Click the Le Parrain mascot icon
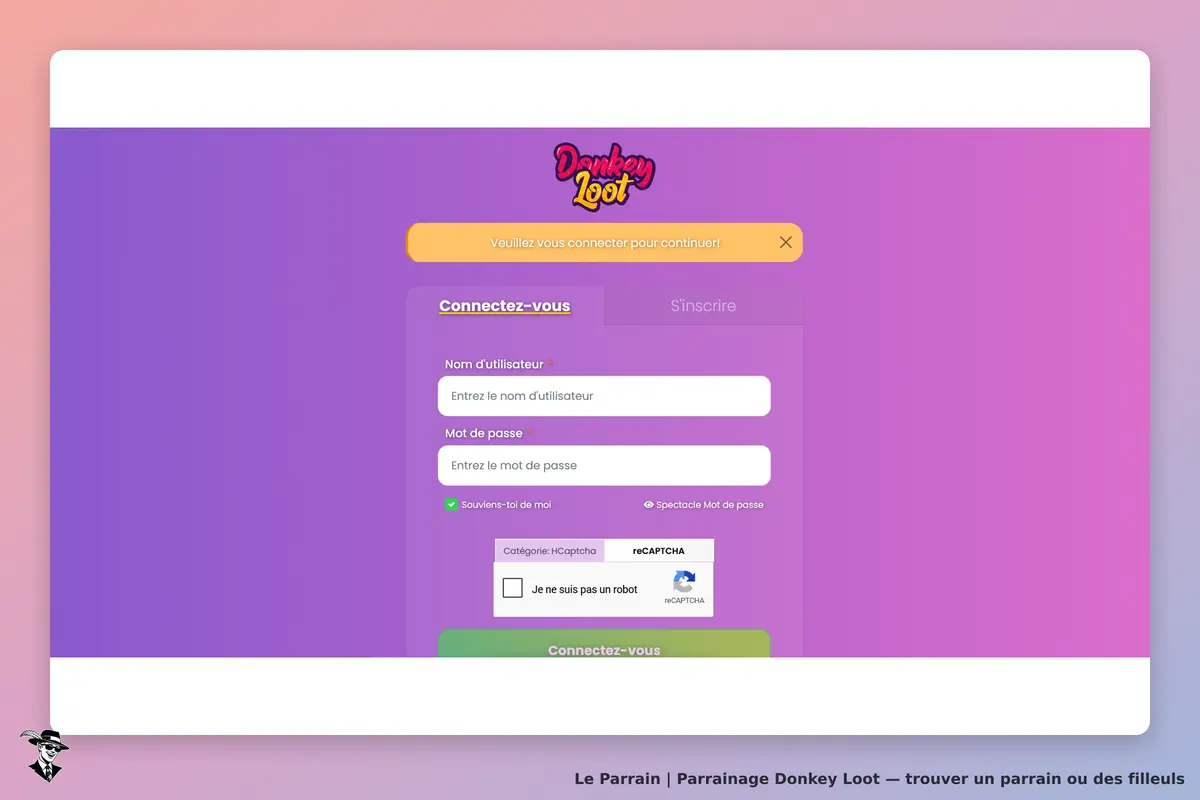This screenshot has width=1200, height=800. tap(44, 755)
